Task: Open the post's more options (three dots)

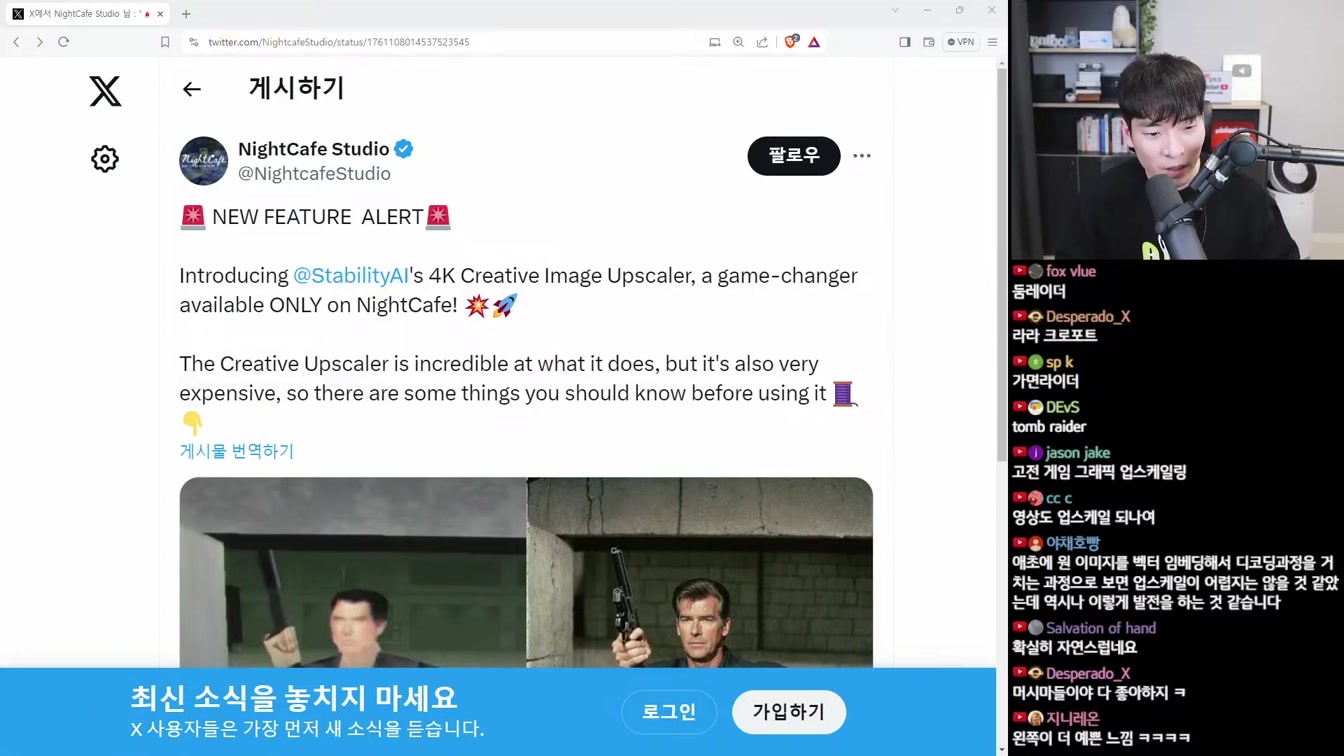Action: pyautogui.click(x=862, y=156)
